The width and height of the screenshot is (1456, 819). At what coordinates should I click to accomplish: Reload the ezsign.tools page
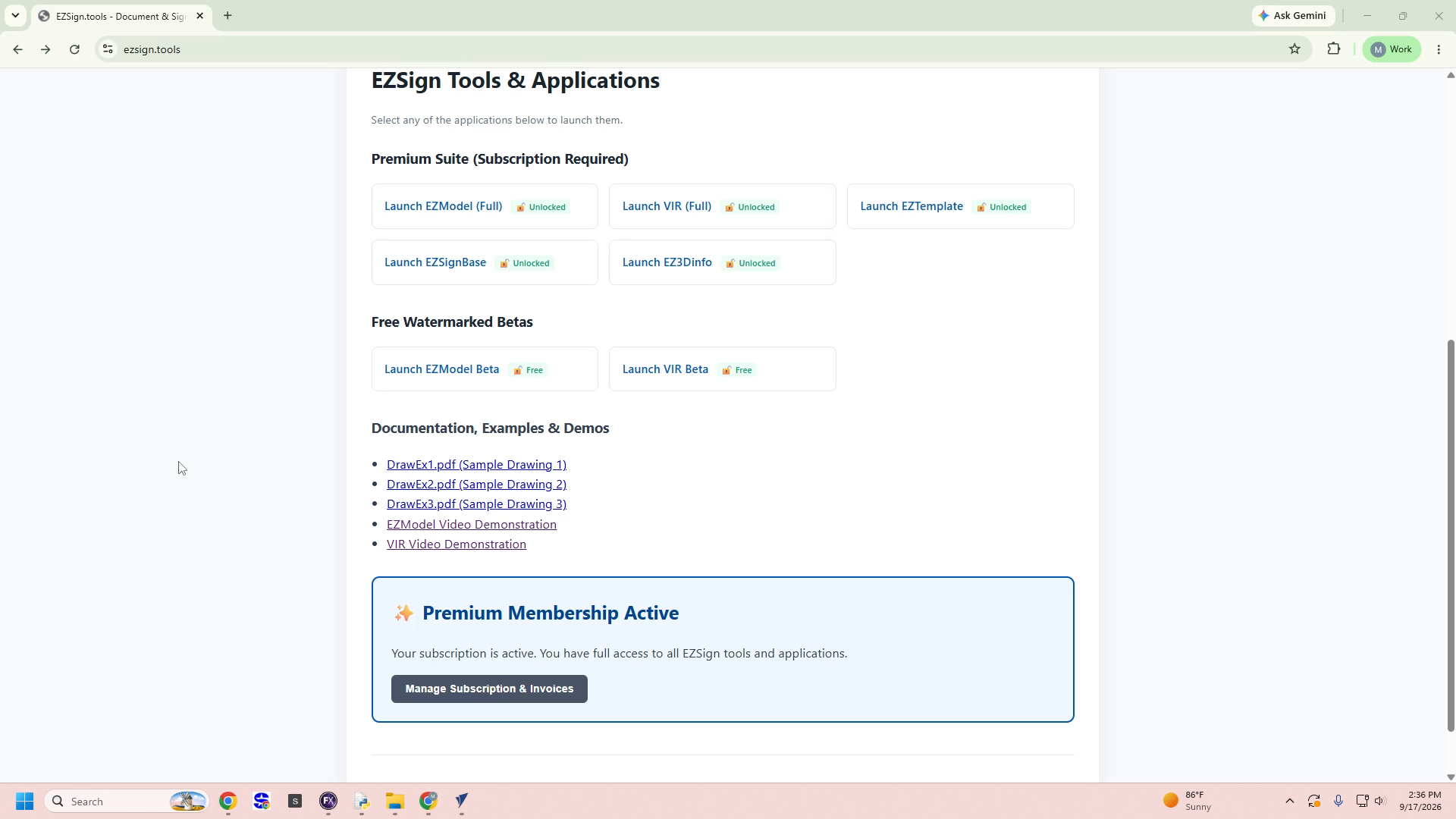point(74,49)
